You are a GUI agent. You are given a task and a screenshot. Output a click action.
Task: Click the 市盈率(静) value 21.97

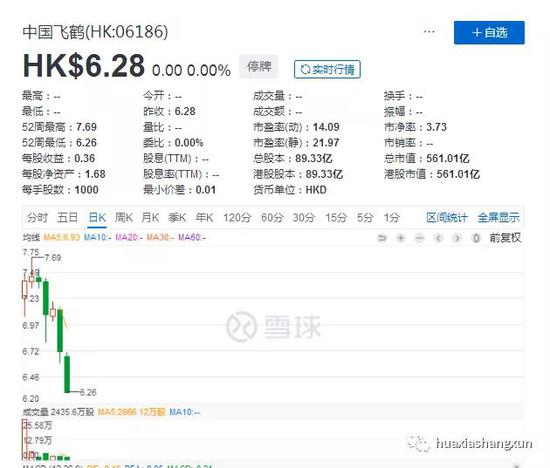coord(326,143)
